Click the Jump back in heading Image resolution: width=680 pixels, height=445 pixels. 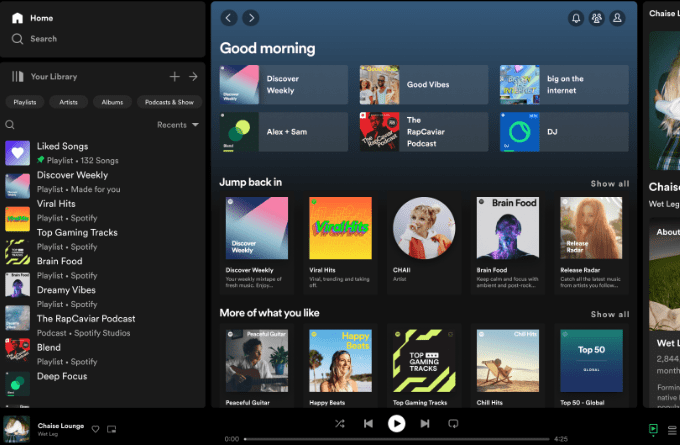(x=251, y=182)
